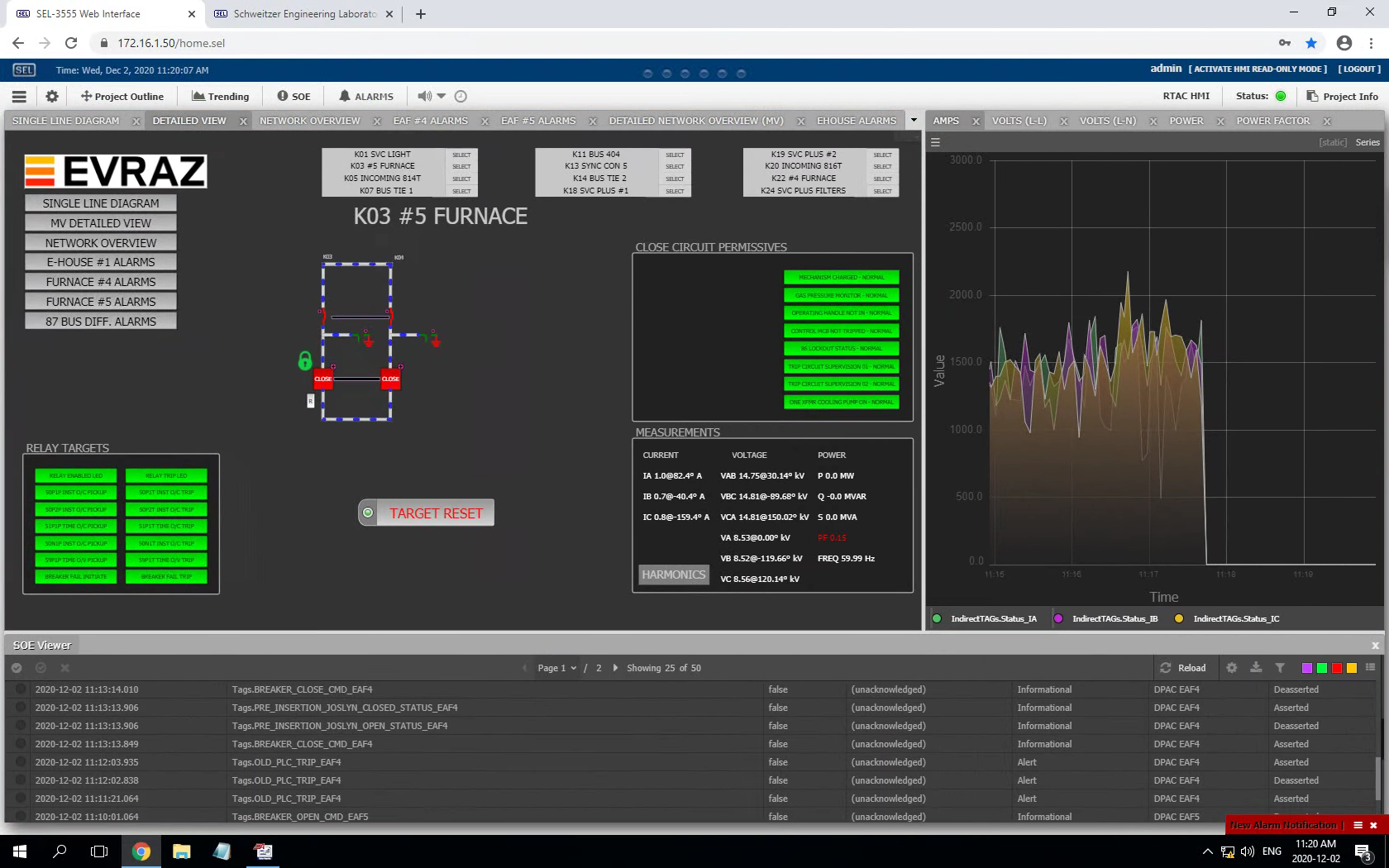
Task: Switch to EAF #4 ALARMS tab
Action: click(x=431, y=121)
